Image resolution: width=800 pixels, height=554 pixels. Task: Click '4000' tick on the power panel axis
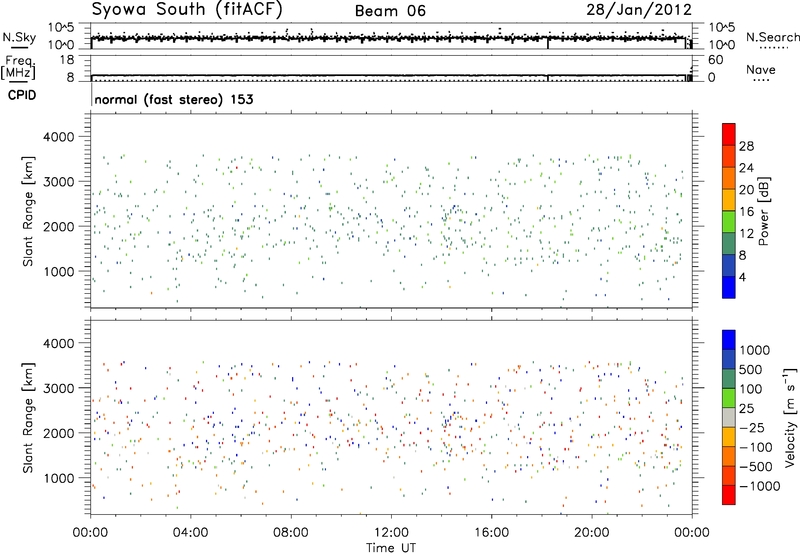point(58,137)
